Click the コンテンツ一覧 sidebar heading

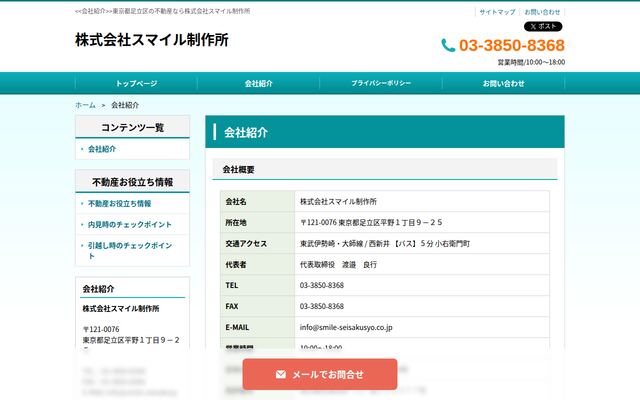(132, 127)
